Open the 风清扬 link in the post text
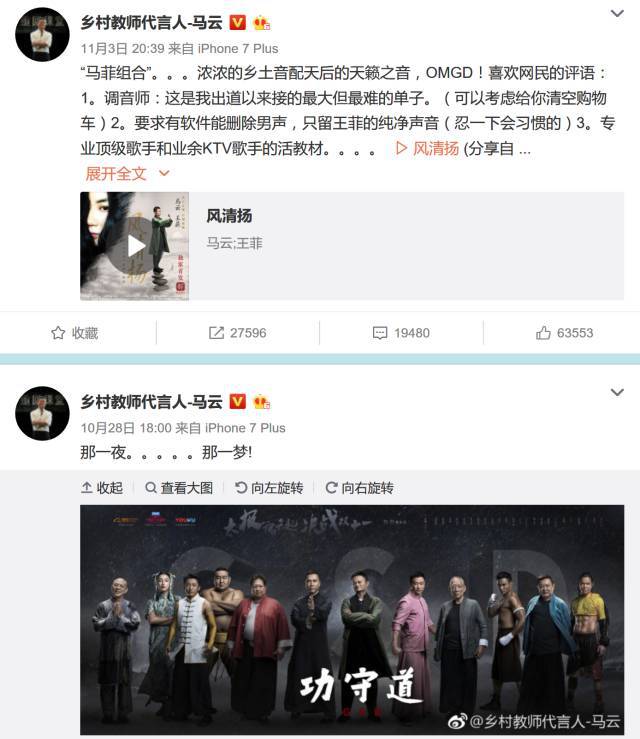This screenshot has height=739, width=640. 427,148
